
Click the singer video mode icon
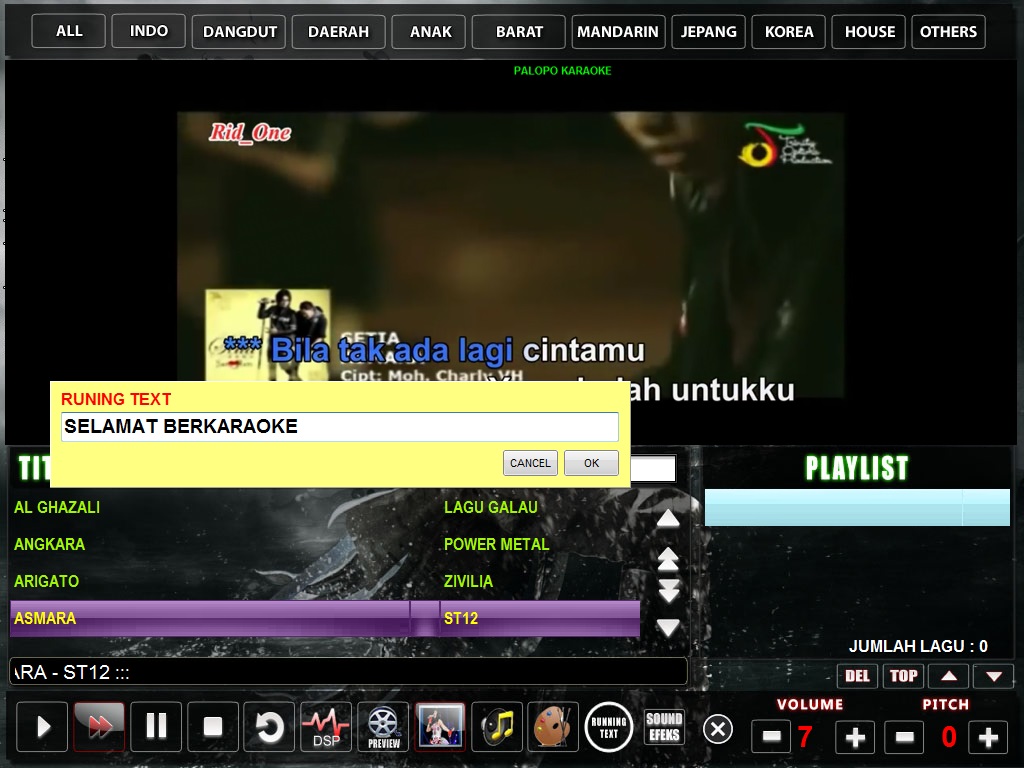(x=440, y=726)
